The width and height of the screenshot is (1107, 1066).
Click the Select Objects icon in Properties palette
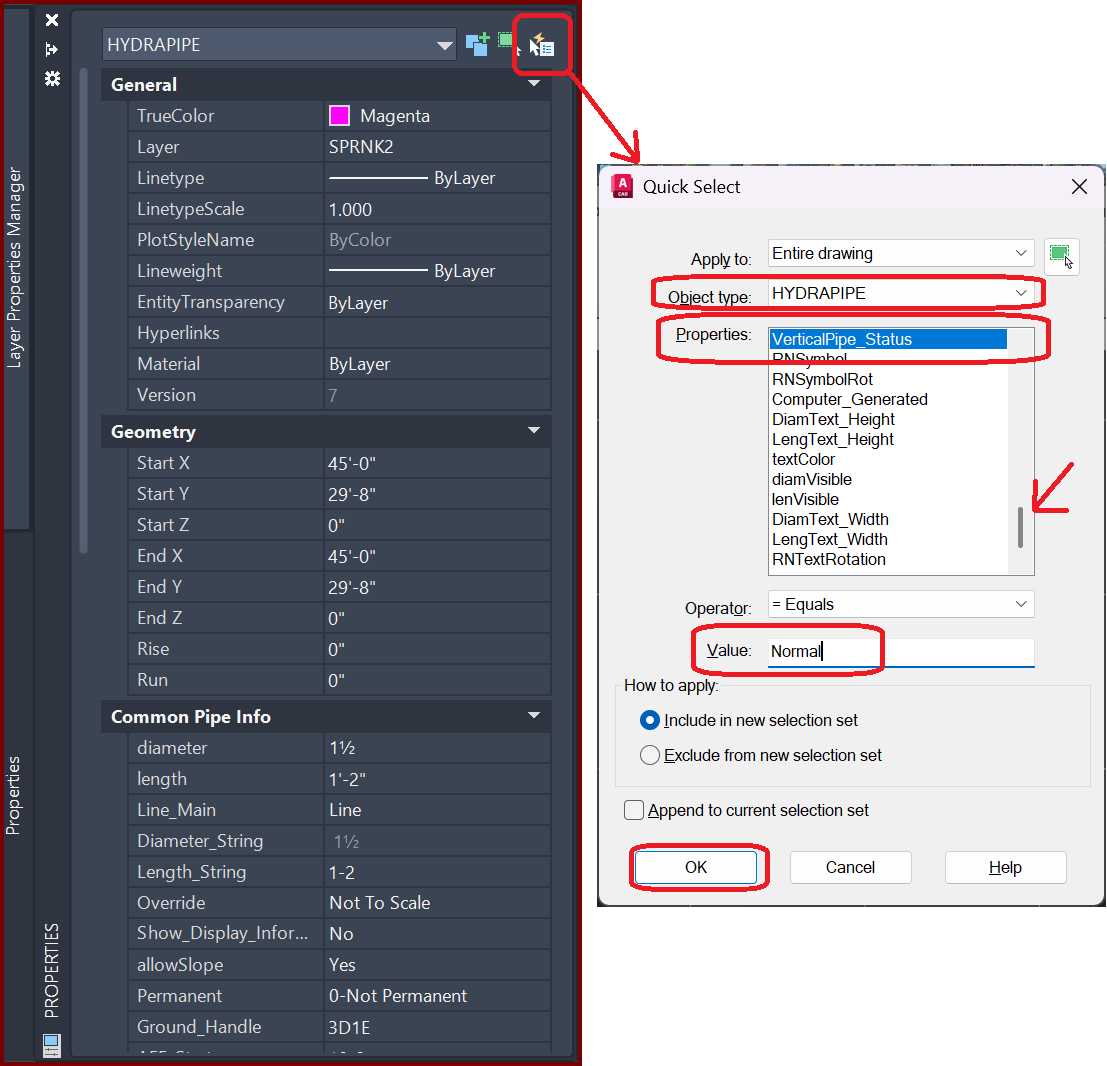(x=508, y=43)
